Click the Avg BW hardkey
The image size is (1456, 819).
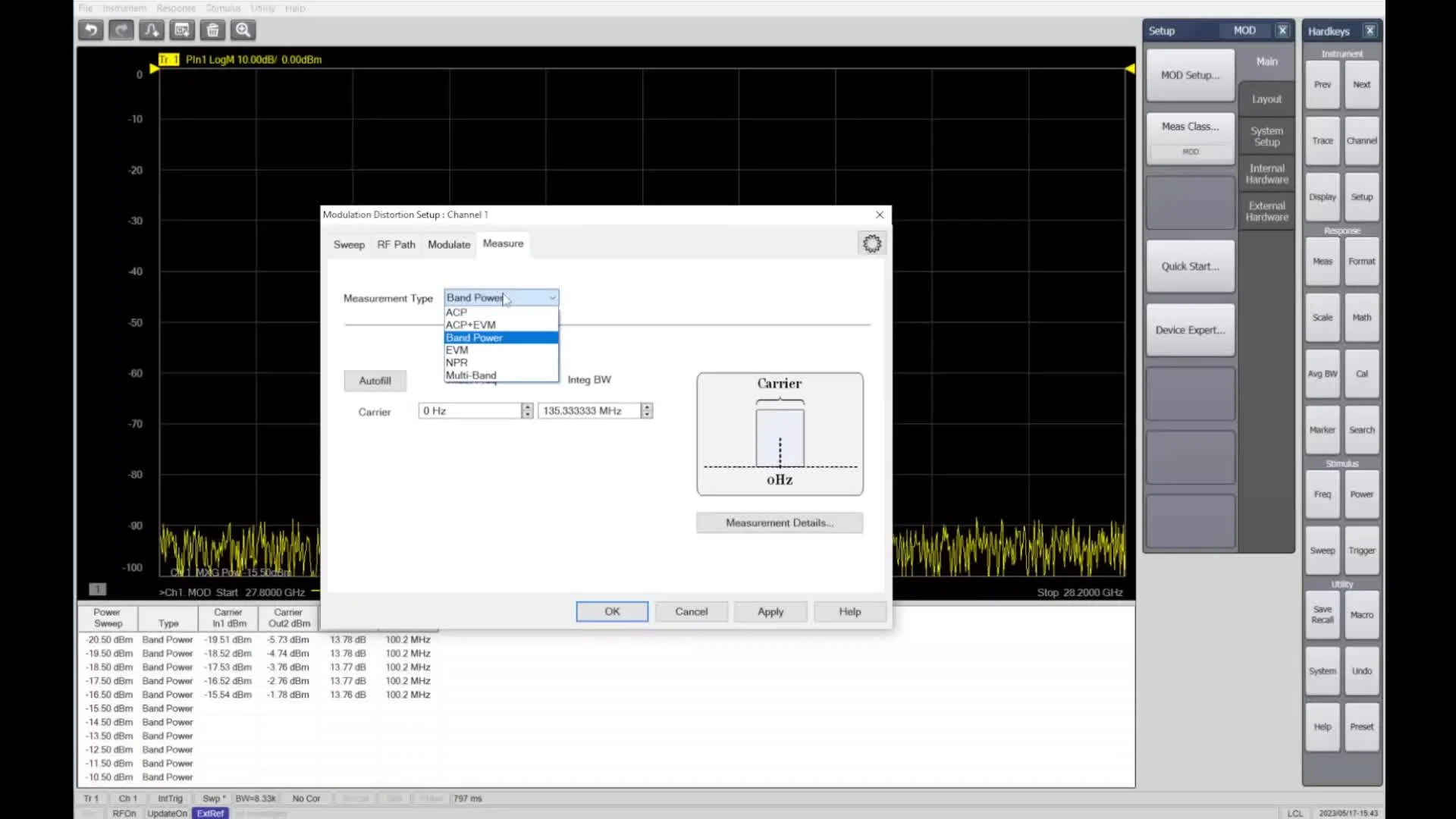coord(1323,373)
